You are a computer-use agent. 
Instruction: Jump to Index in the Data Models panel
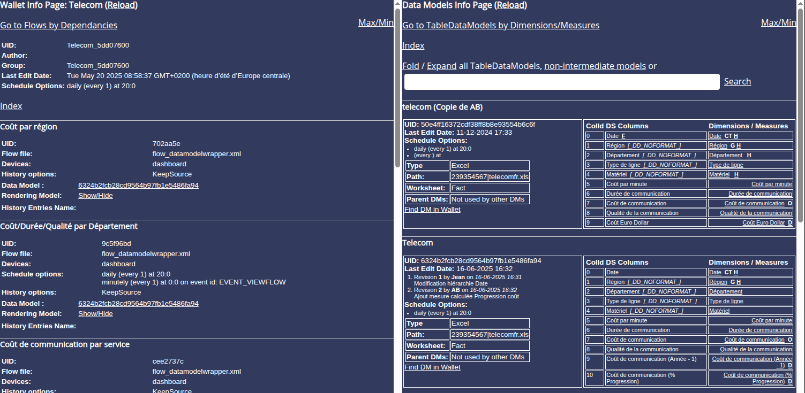click(x=413, y=46)
